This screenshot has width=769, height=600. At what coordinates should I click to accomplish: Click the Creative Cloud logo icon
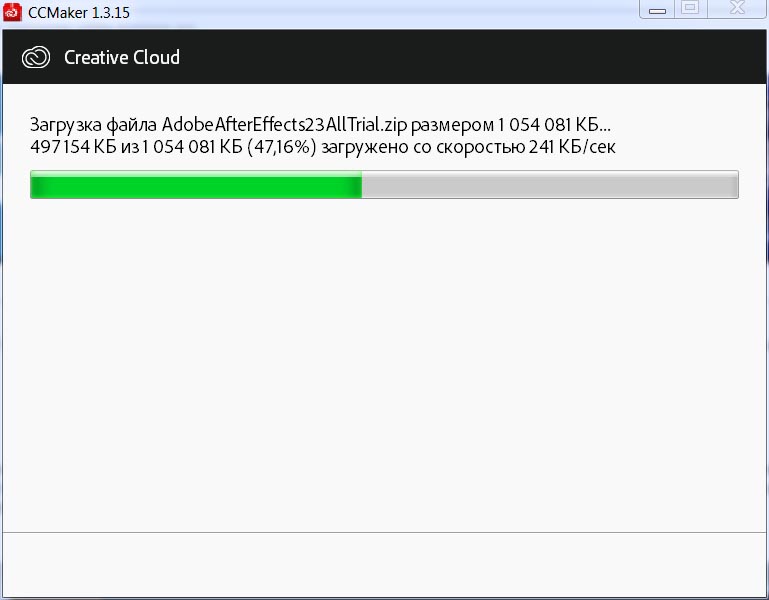tap(36, 57)
